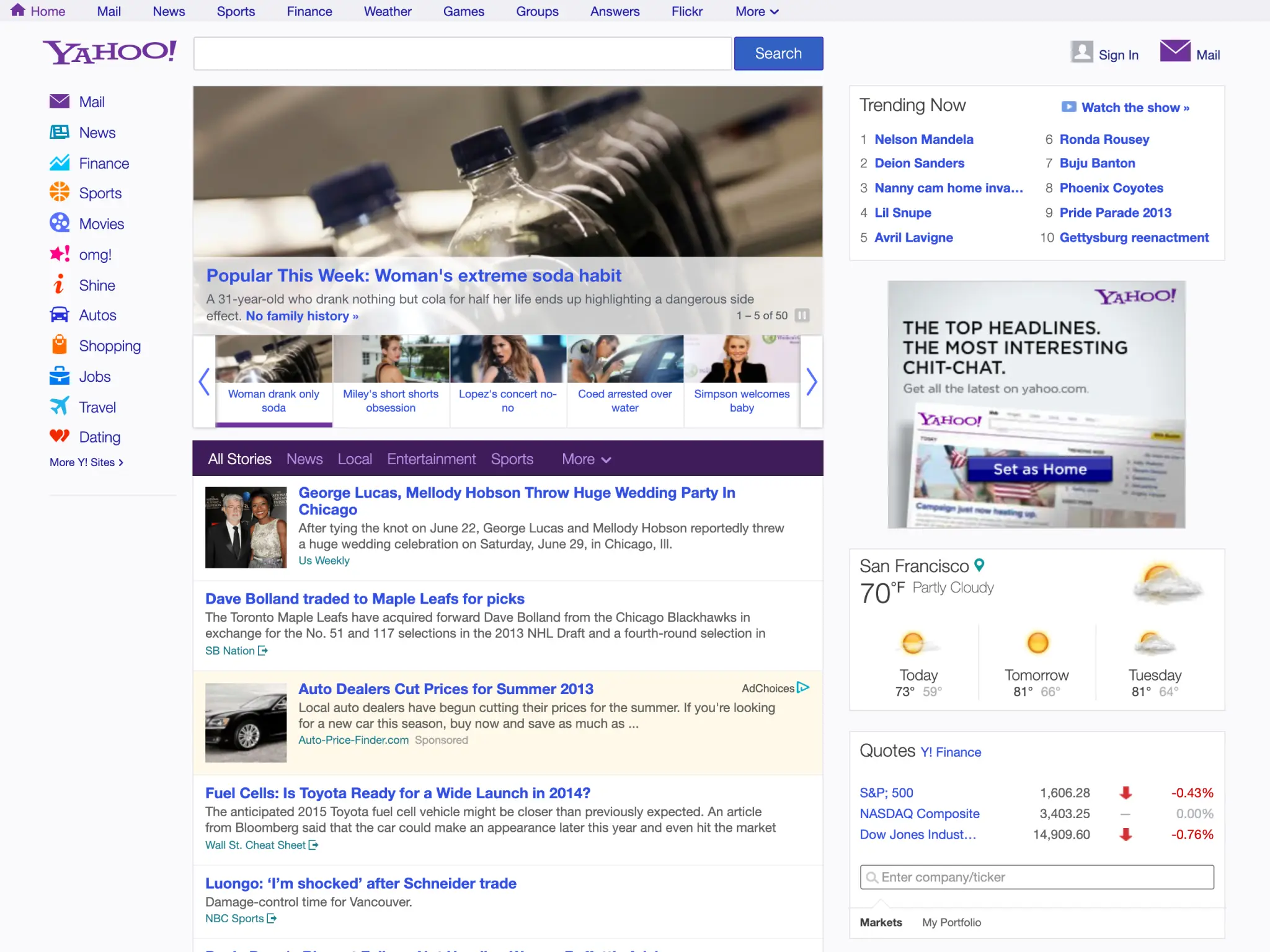Open the Dating hearts icon

point(60,436)
